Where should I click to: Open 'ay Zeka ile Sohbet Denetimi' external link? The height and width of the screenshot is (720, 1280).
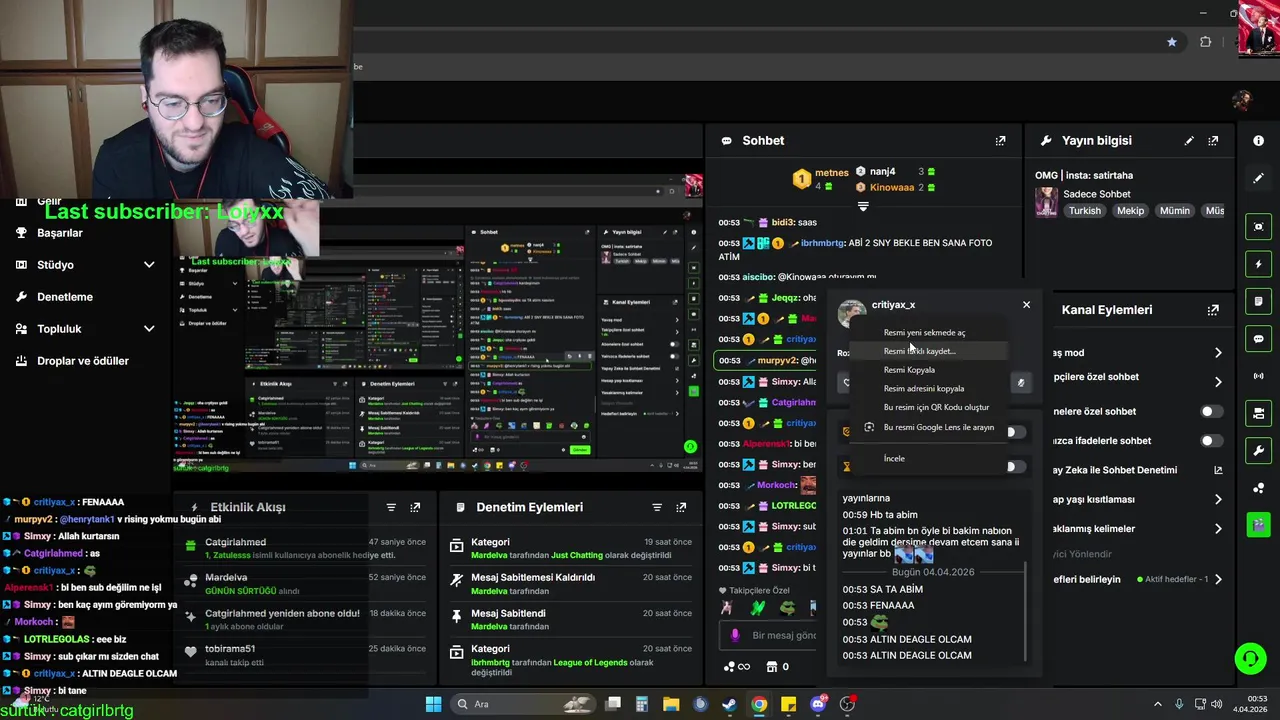(1218, 470)
